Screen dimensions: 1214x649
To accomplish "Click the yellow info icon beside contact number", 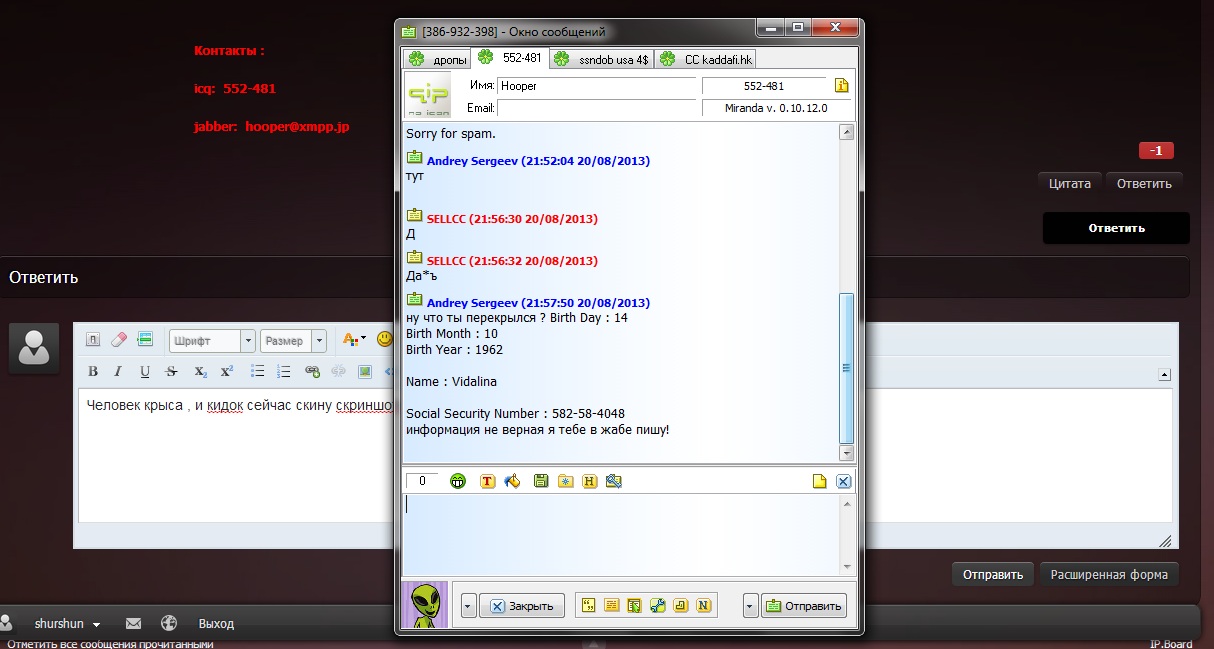I will [x=842, y=86].
